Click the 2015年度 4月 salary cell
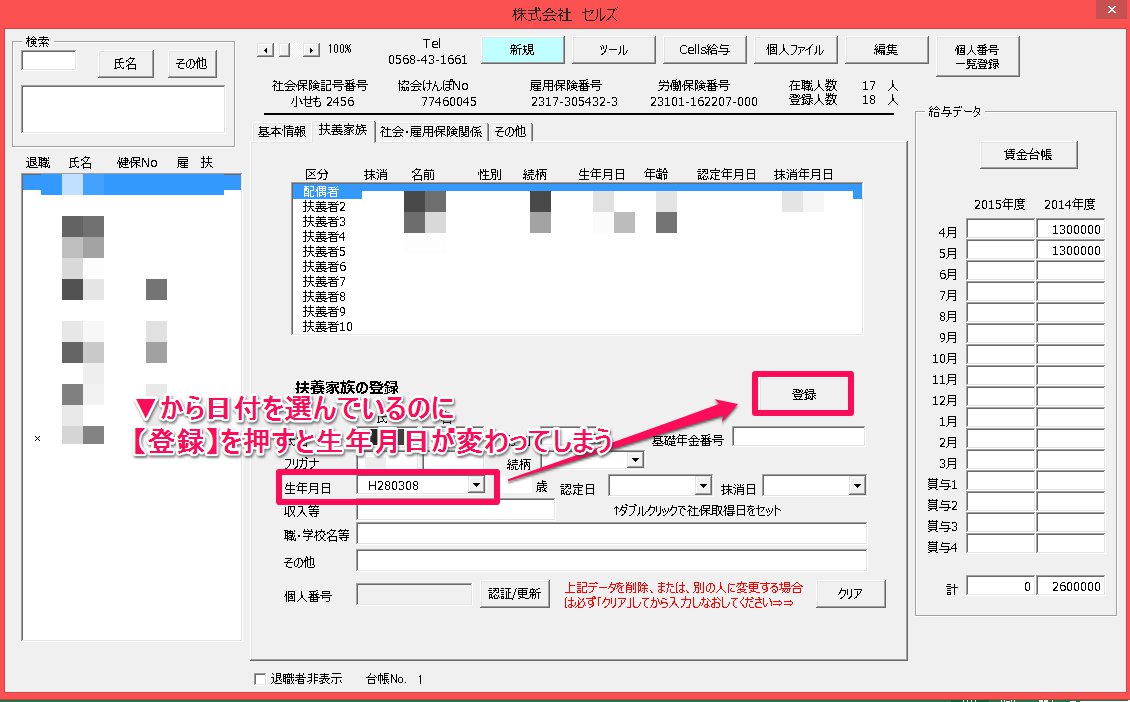The height and width of the screenshot is (702, 1130). tap(1000, 229)
